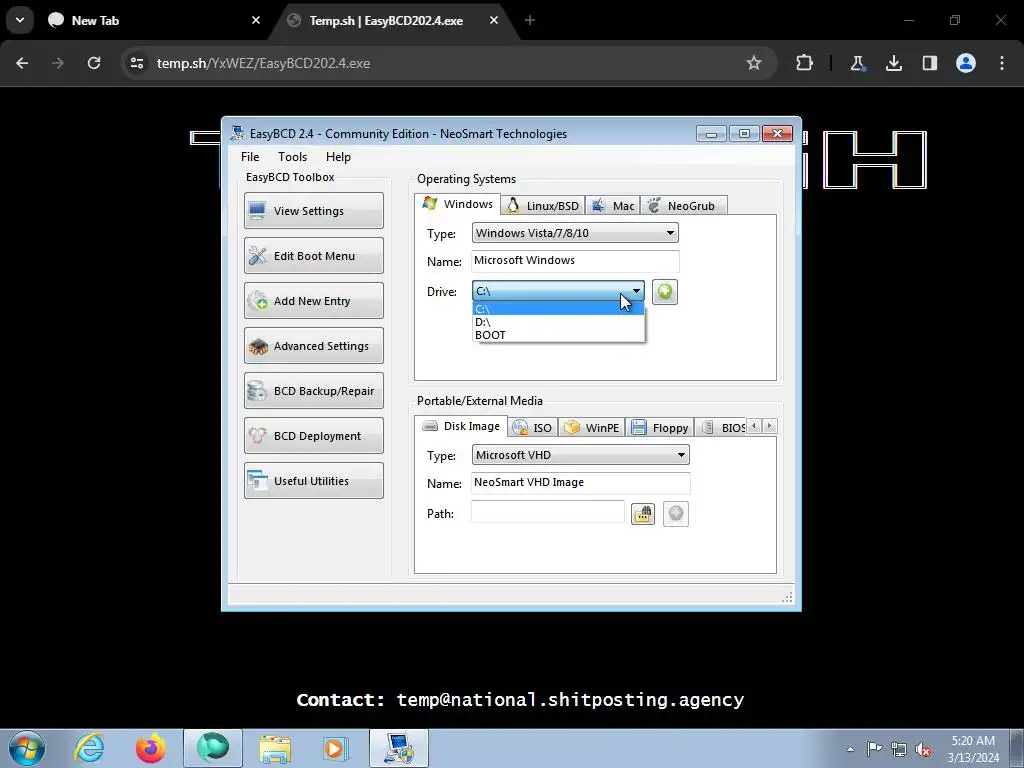Viewport: 1024px width, 768px height.
Task: Switch to the ISO tab
Action: coord(532,428)
